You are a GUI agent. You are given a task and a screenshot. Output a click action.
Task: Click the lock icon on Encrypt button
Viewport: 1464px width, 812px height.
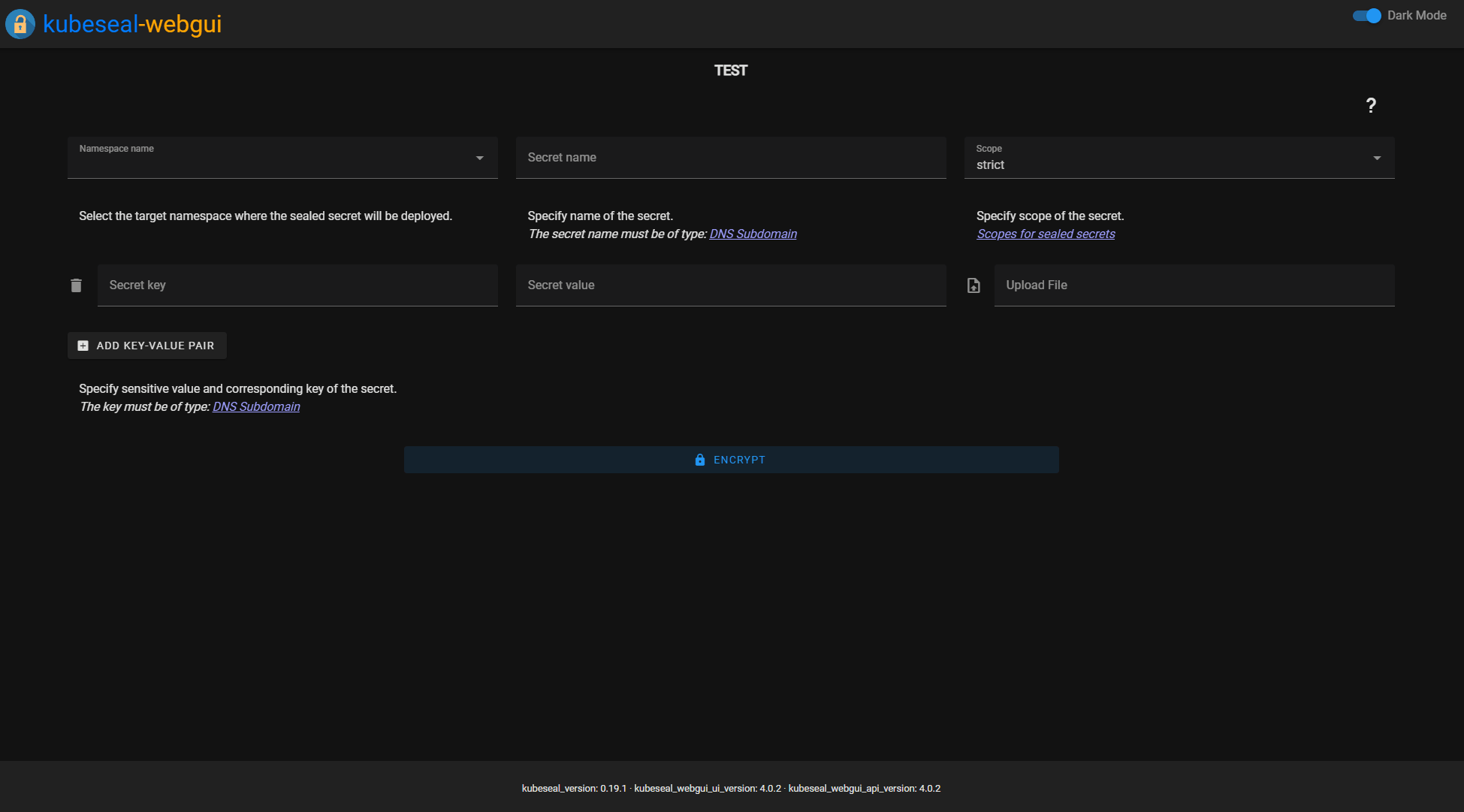click(x=700, y=460)
